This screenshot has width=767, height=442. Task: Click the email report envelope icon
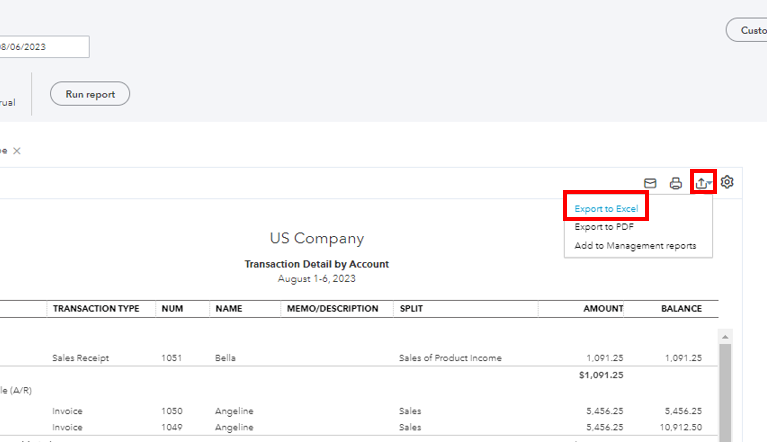pos(650,183)
